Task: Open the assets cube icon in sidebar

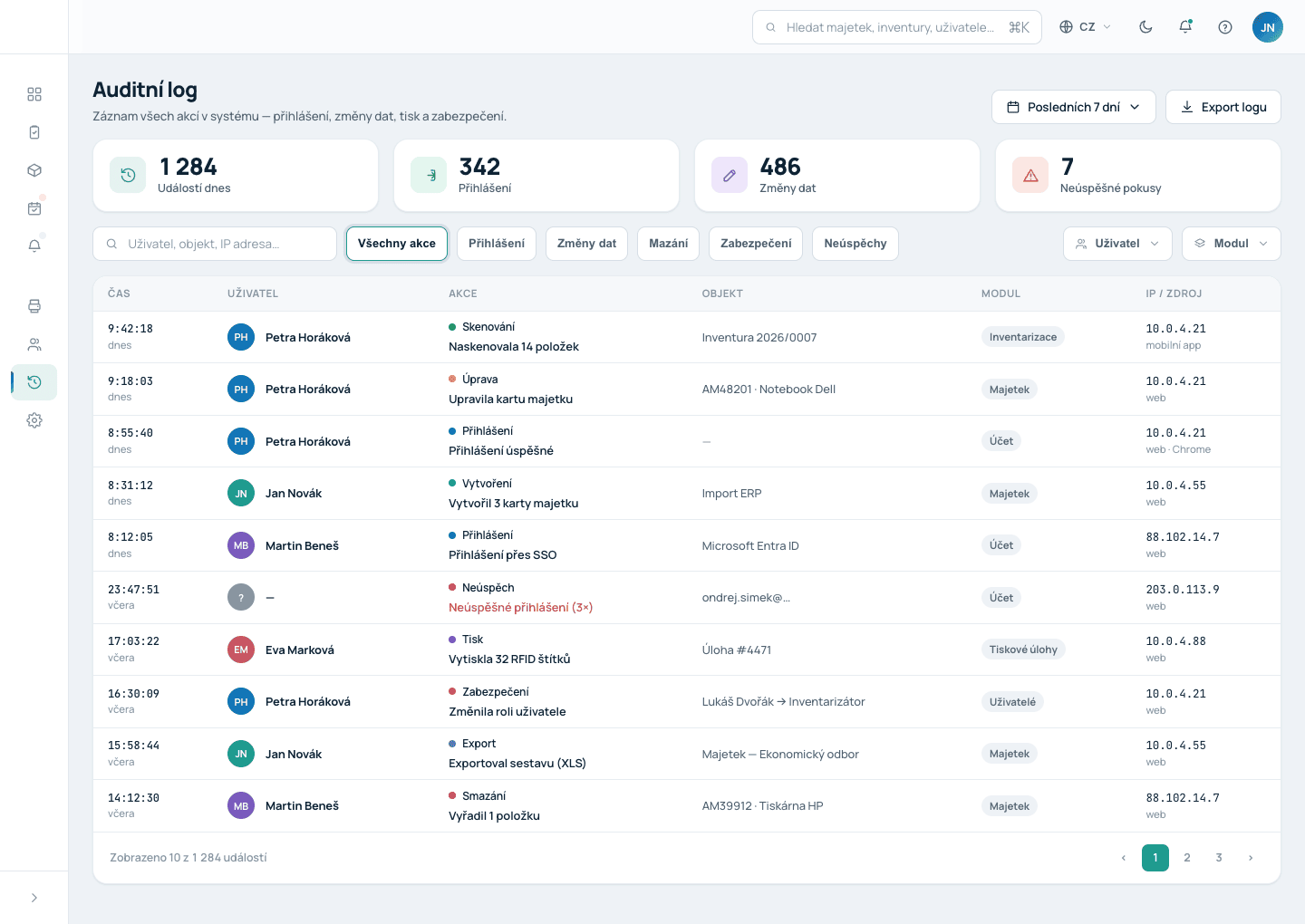Action: point(34,170)
